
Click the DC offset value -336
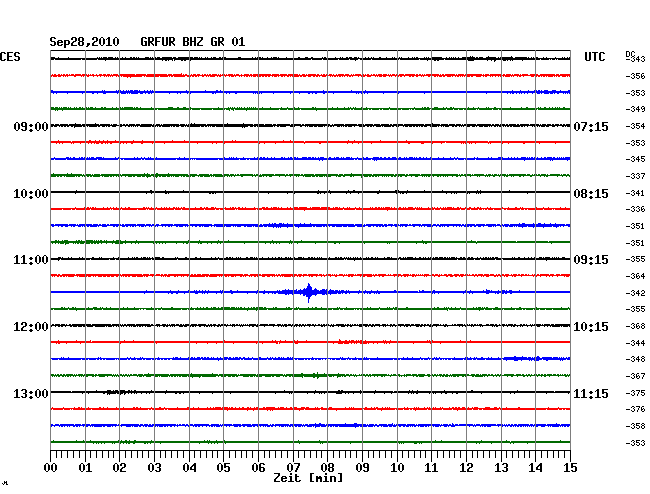pos(635,209)
